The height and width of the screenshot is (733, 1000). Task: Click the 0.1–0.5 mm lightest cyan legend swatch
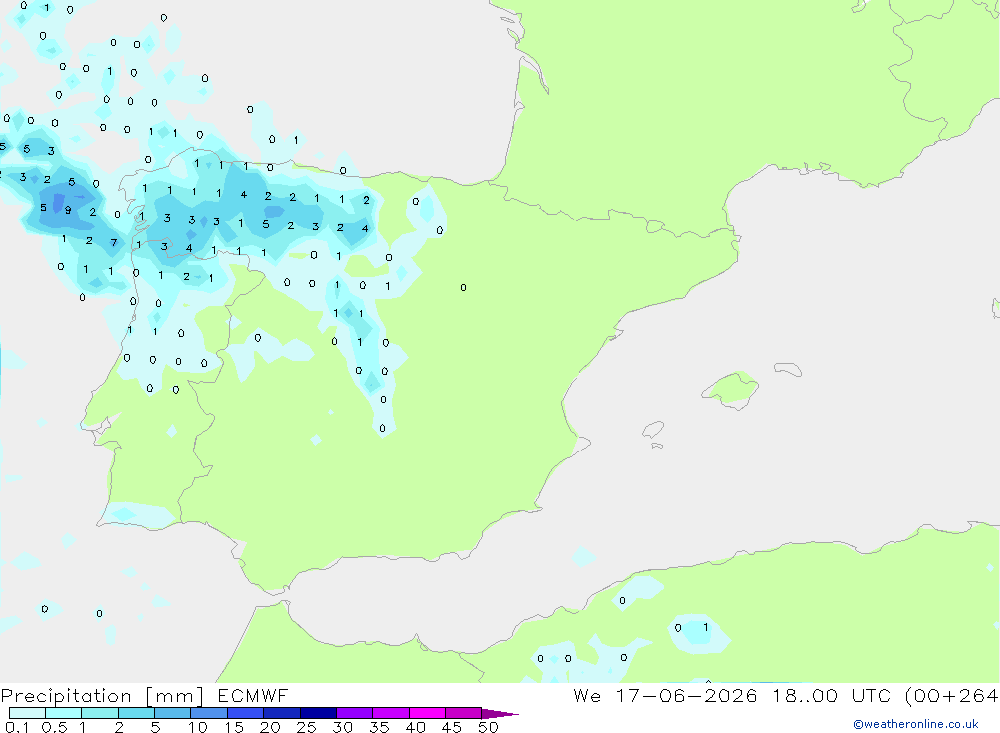pos(27,713)
